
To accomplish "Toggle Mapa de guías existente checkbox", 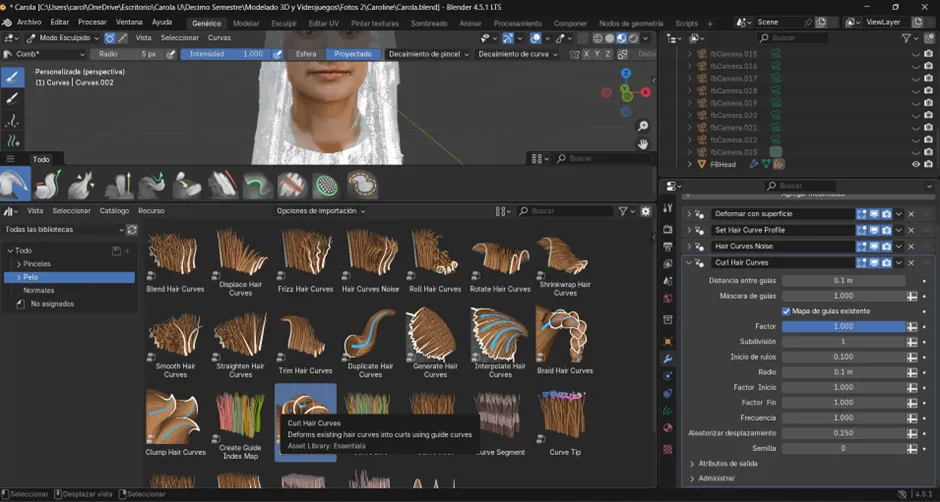I will pos(787,310).
